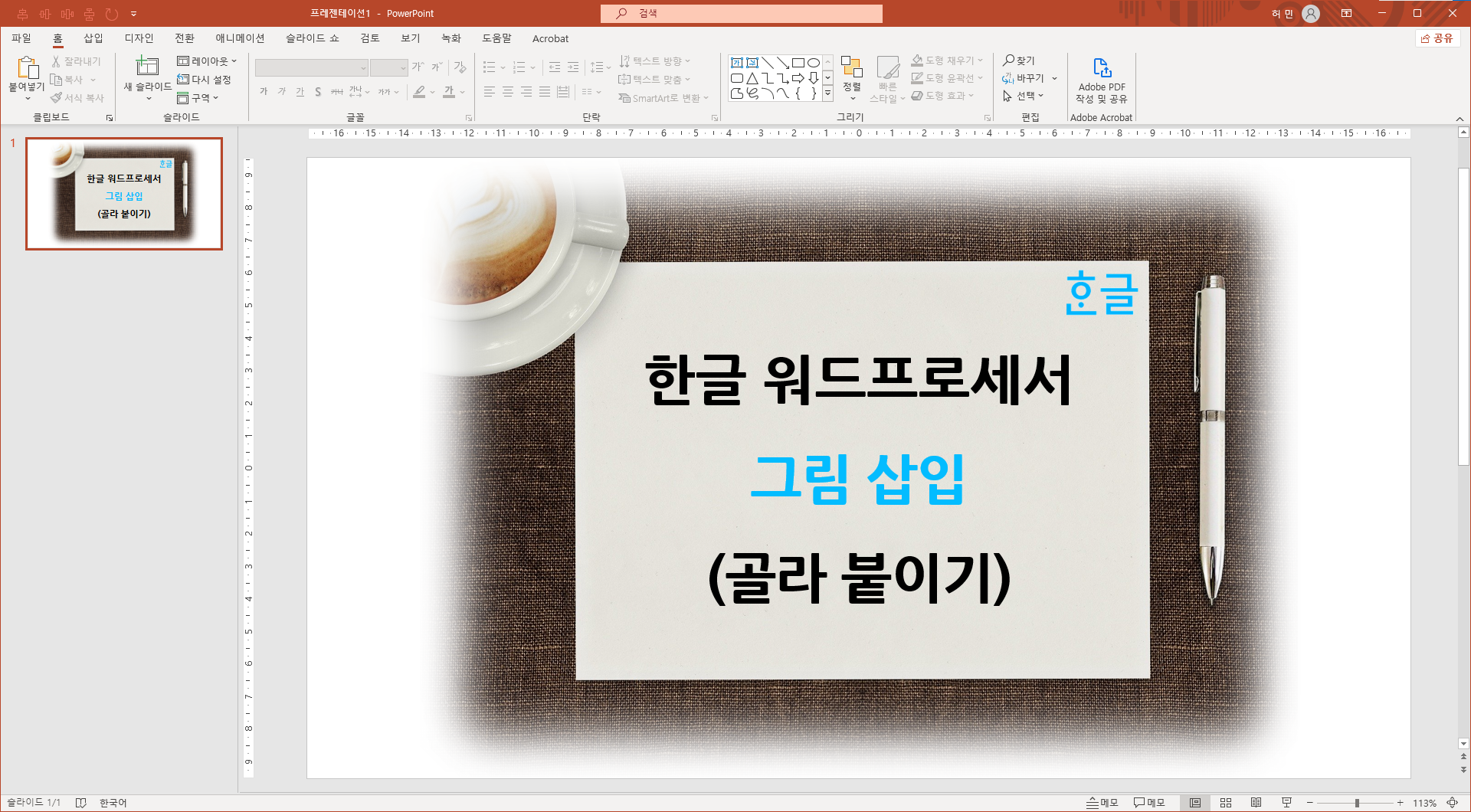
Task: Toggle bold text formatting
Action: point(264,92)
